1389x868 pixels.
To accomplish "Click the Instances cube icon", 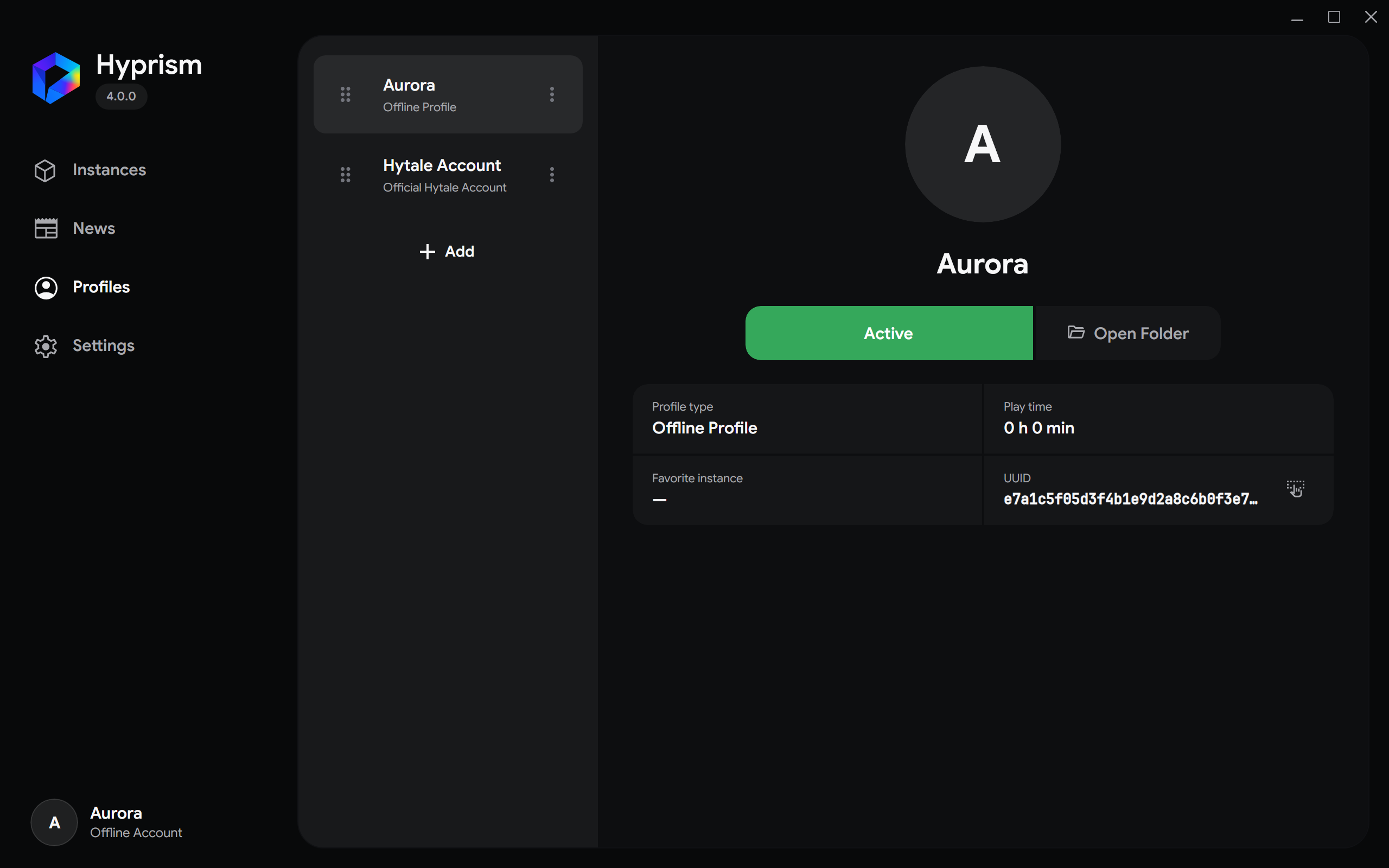I will [45, 170].
